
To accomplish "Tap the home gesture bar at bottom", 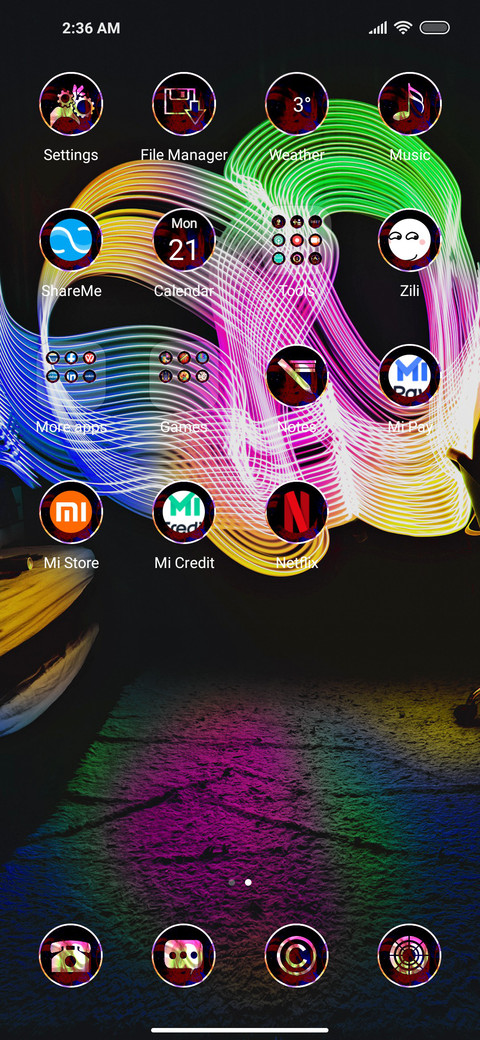I will click(x=240, y=1030).
